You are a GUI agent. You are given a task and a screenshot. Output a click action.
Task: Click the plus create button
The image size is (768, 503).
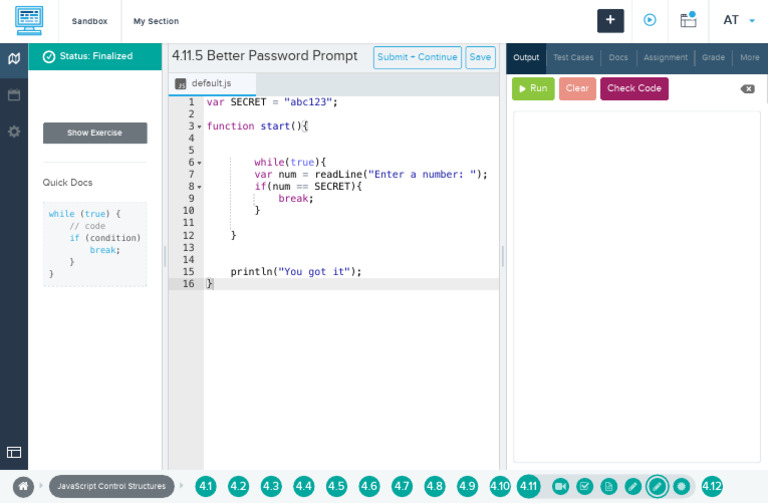click(x=611, y=20)
